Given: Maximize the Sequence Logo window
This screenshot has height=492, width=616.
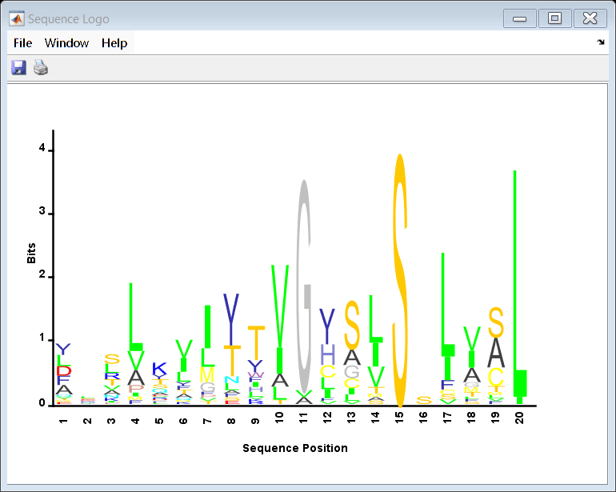Looking at the screenshot, I should 554,18.
